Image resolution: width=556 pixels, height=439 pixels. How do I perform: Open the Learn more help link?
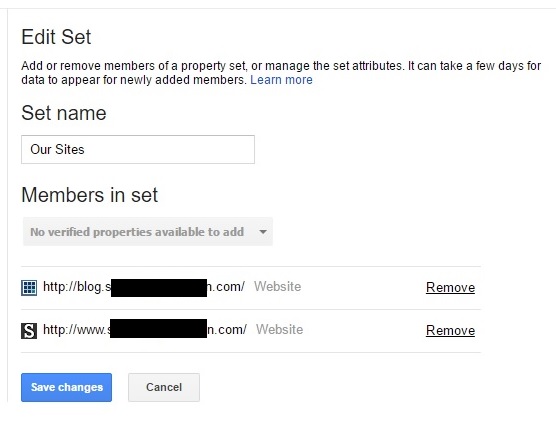click(x=281, y=80)
